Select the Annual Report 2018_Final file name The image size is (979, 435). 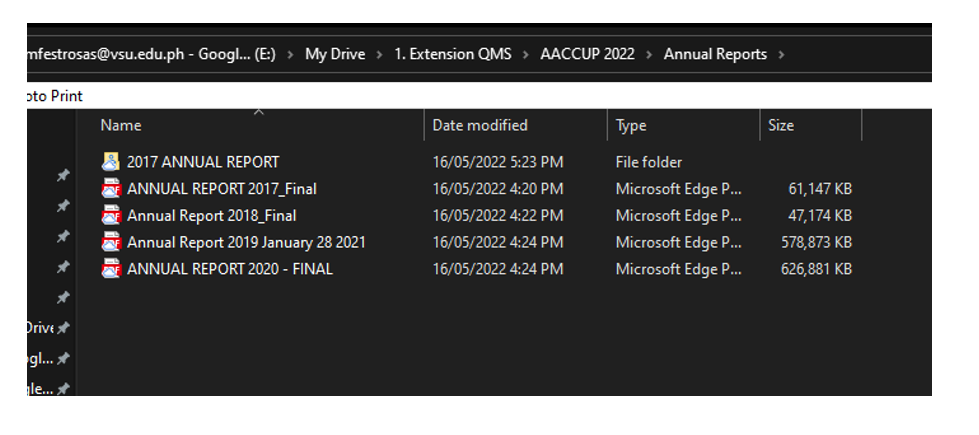(x=212, y=216)
